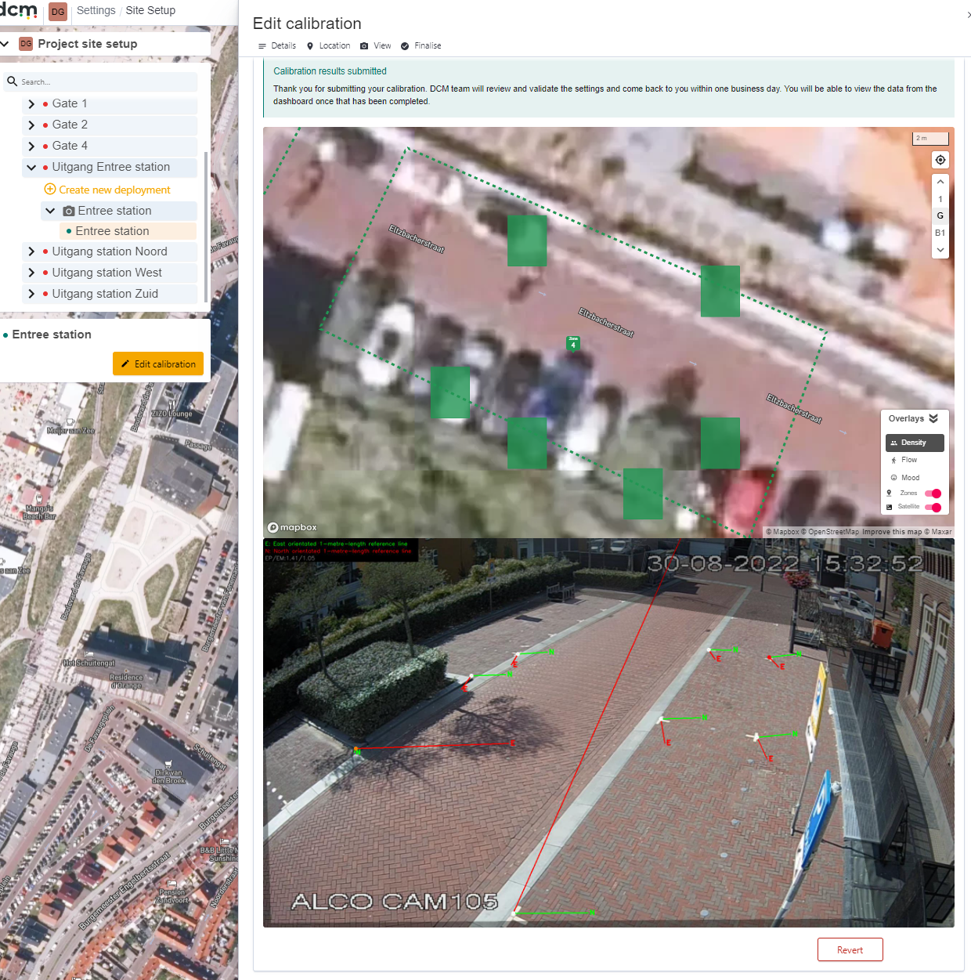Click the Zone 4 marker on map
Viewport: 971px width, 980px height.
tap(573, 344)
